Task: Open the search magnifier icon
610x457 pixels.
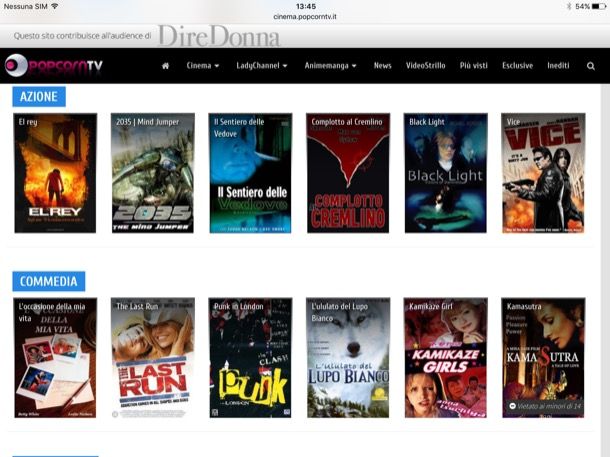Action: (591, 66)
